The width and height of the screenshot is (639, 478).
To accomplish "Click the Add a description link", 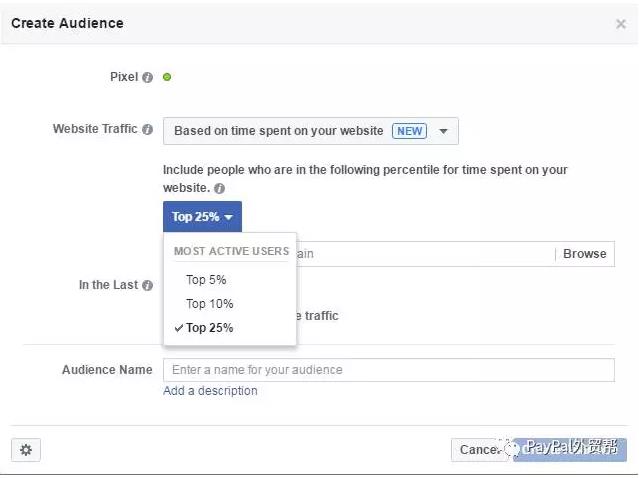I will pos(210,391).
